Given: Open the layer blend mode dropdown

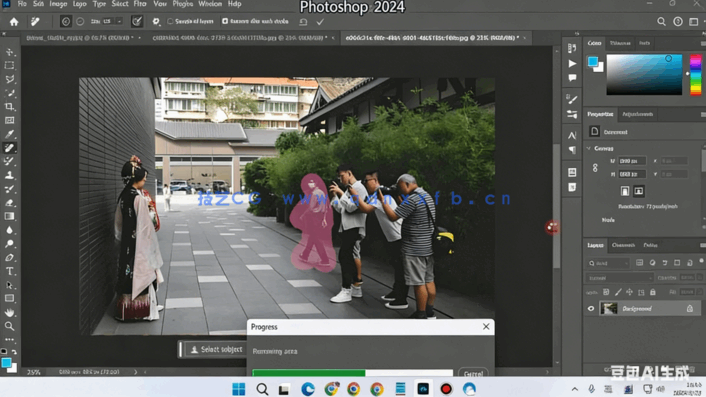Looking at the screenshot, I should point(619,278).
